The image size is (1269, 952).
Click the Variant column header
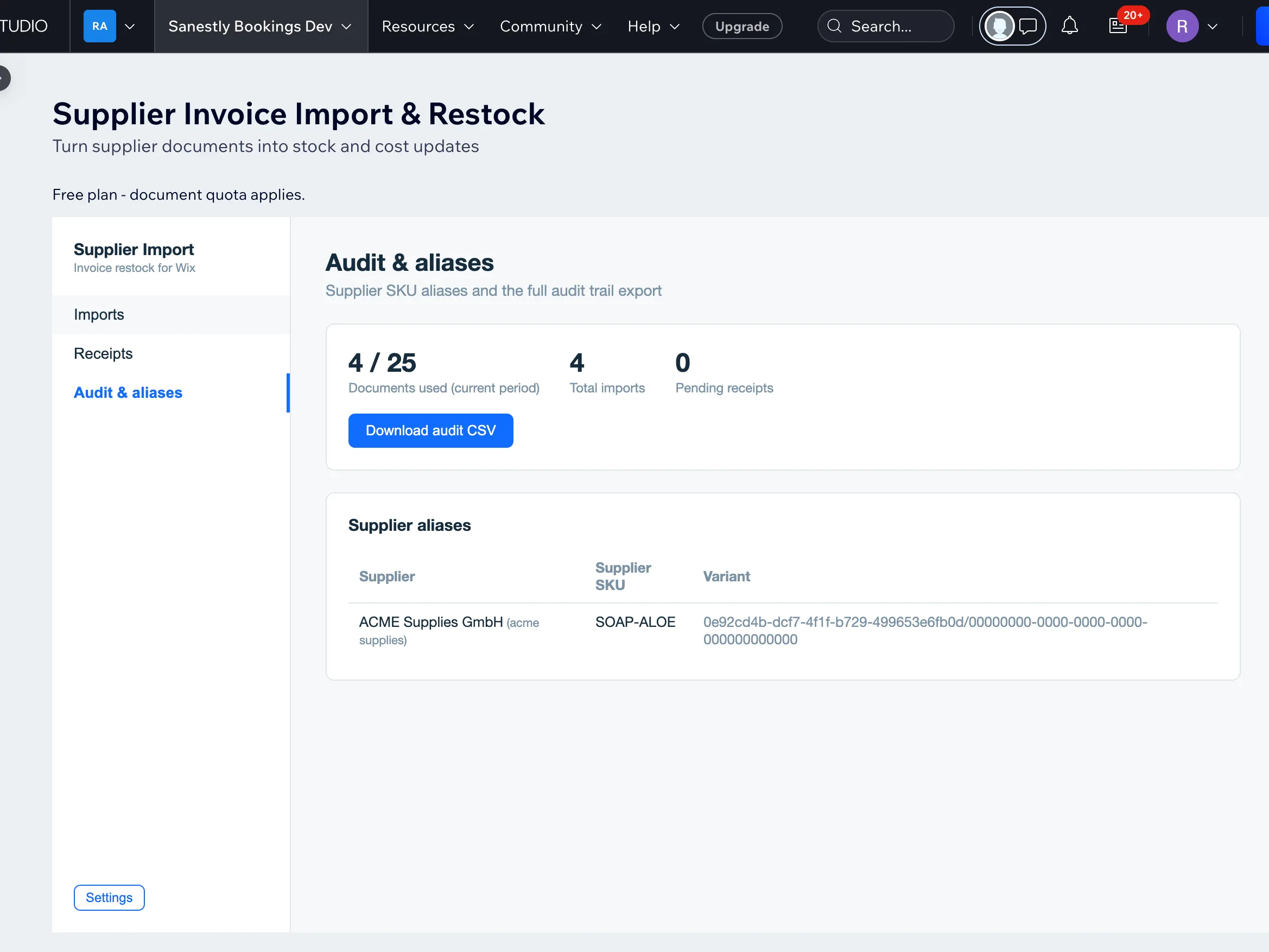(726, 576)
